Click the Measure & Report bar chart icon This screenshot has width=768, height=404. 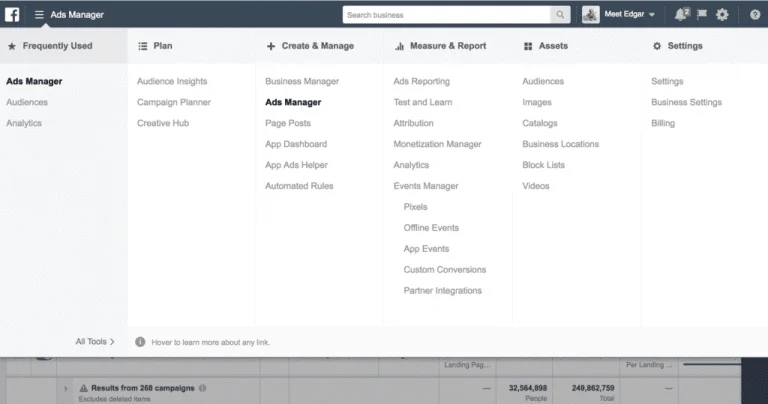coord(399,46)
